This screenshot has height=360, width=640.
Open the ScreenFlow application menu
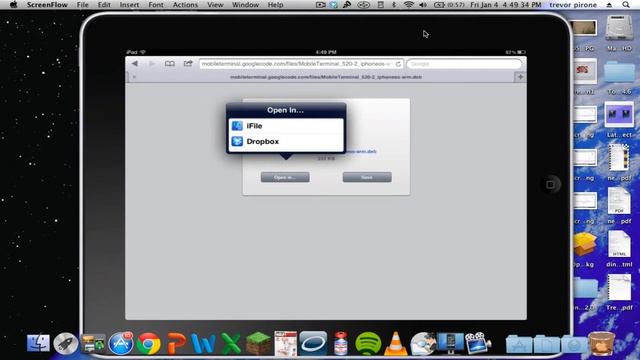click(x=47, y=5)
